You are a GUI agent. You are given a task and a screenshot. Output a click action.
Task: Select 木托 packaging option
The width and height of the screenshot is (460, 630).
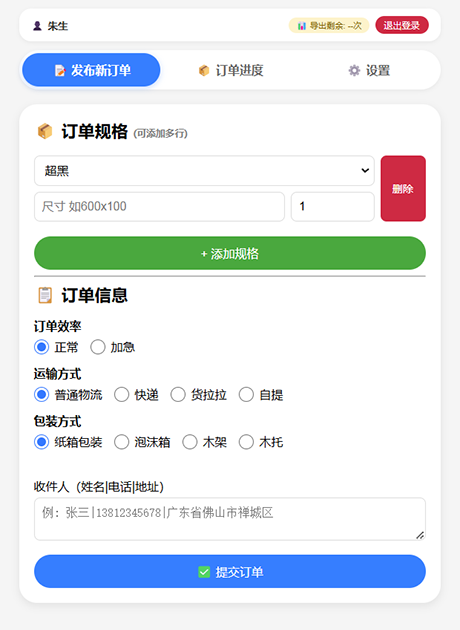click(246, 442)
